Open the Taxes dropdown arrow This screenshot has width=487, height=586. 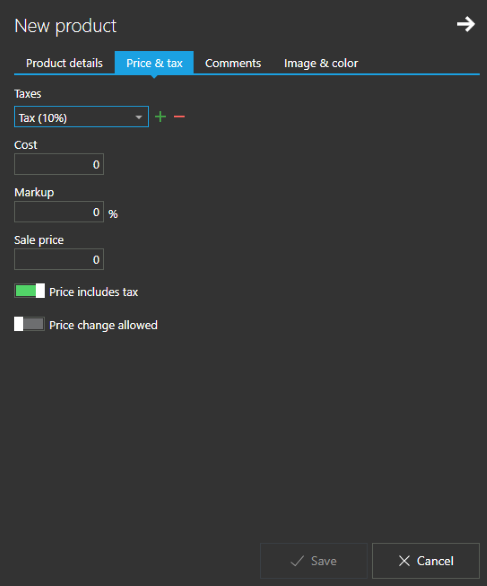139,117
